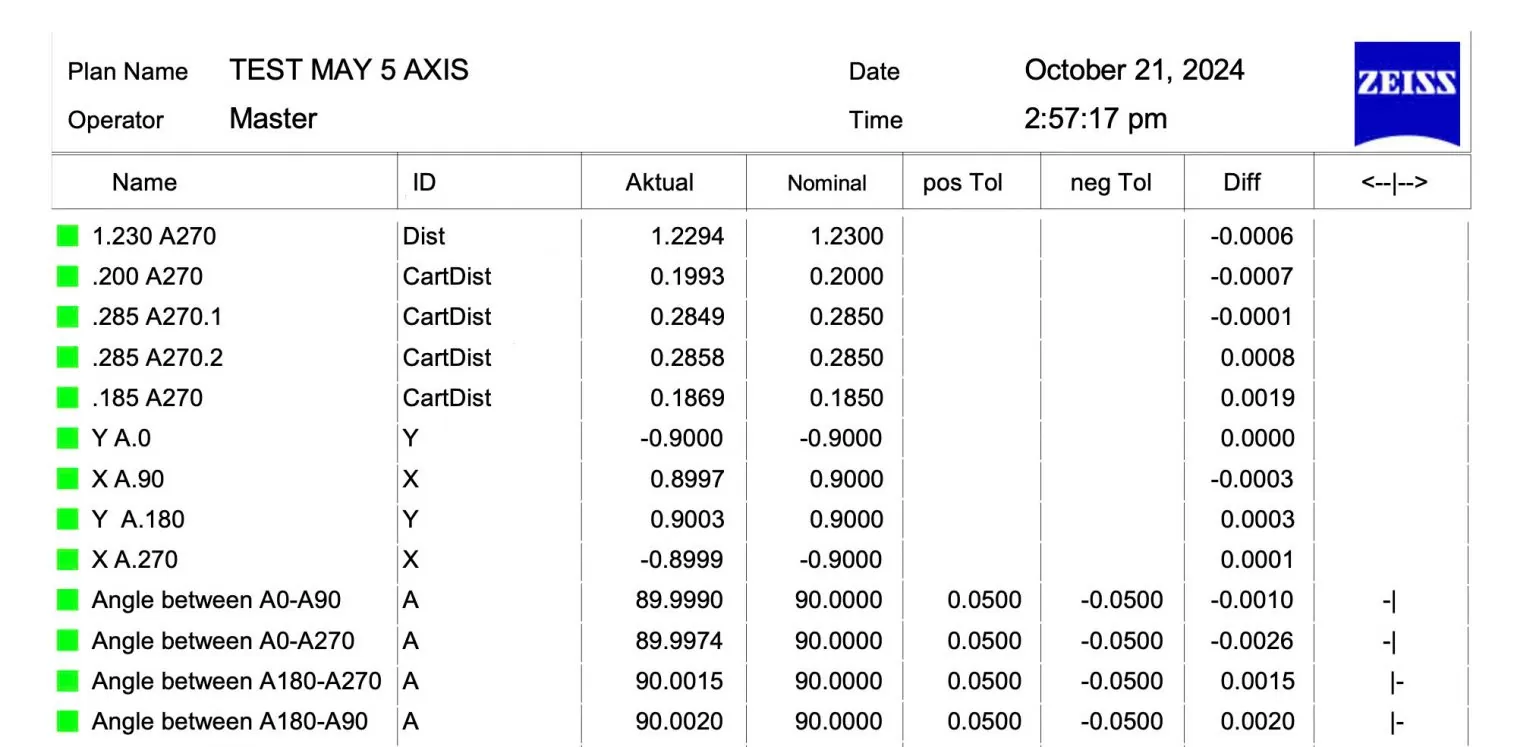Click the Diff column header
The image size is (1536, 747).
tap(1242, 182)
